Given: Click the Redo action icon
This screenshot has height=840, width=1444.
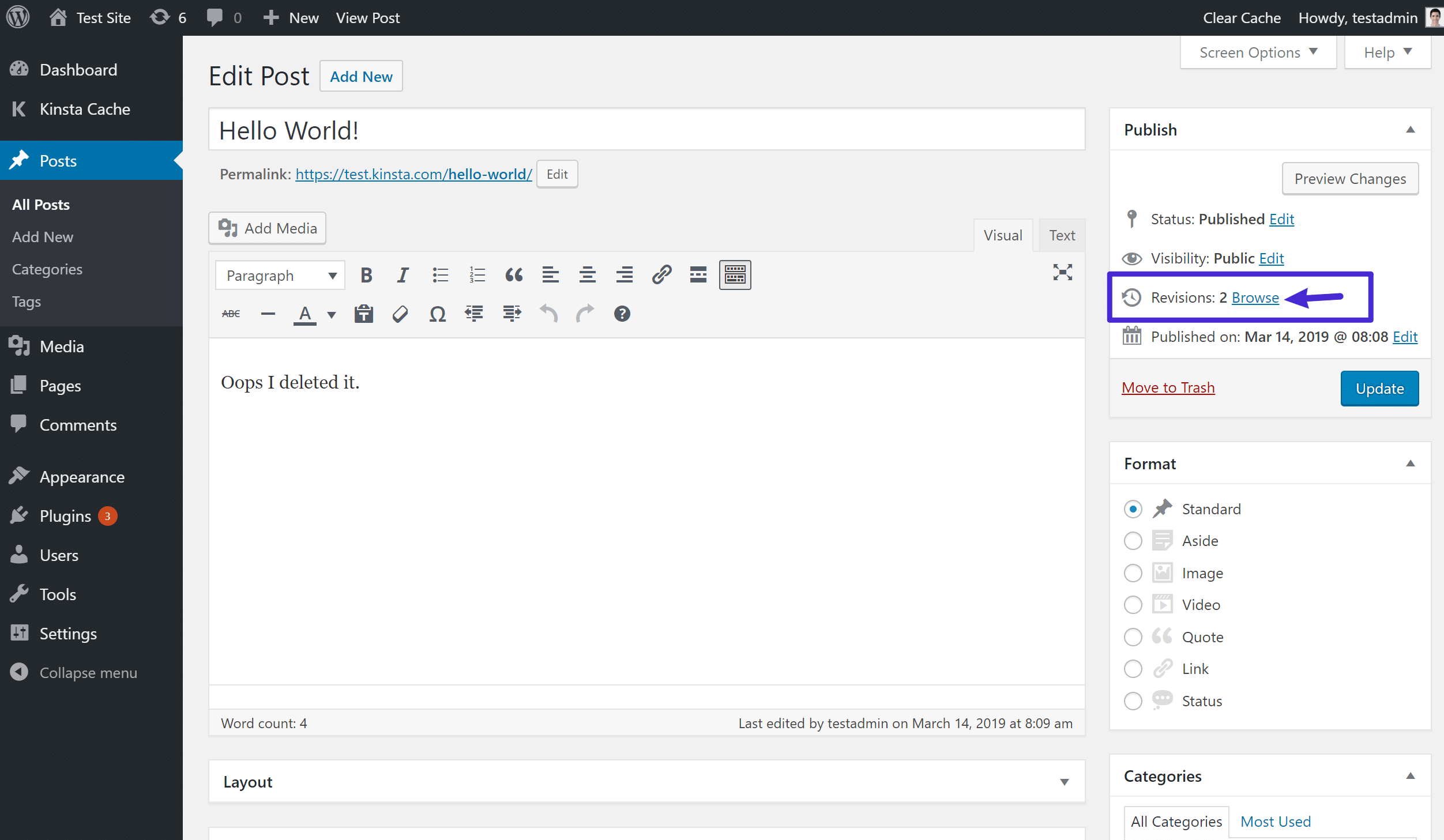Looking at the screenshot, I should pyautogui.click(x=584, y=313).
